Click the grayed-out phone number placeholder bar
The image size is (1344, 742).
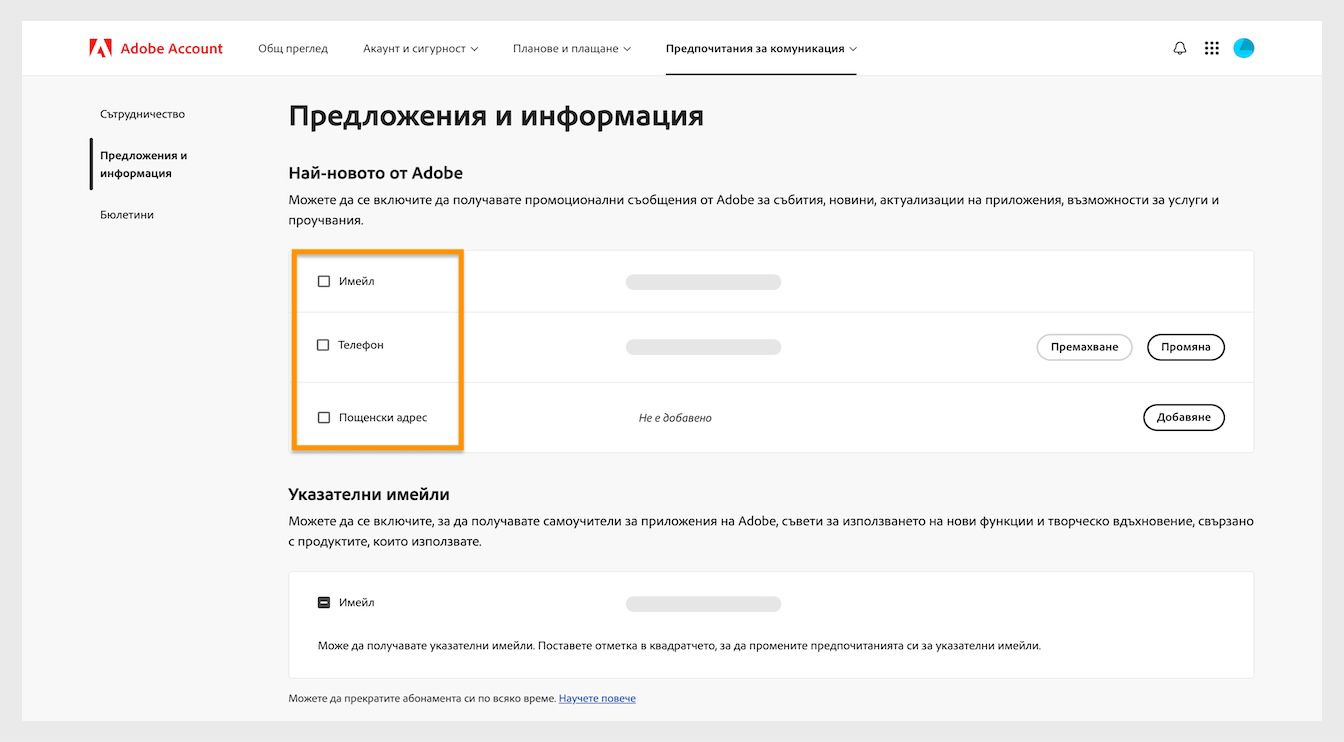703,346
